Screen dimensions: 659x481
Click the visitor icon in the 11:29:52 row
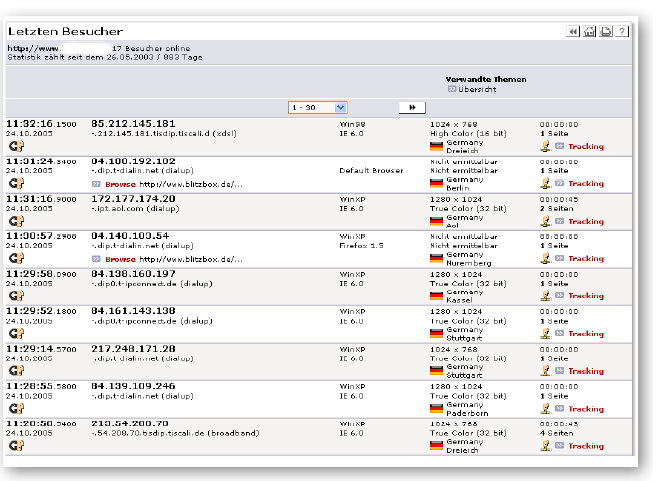point(16,333)
